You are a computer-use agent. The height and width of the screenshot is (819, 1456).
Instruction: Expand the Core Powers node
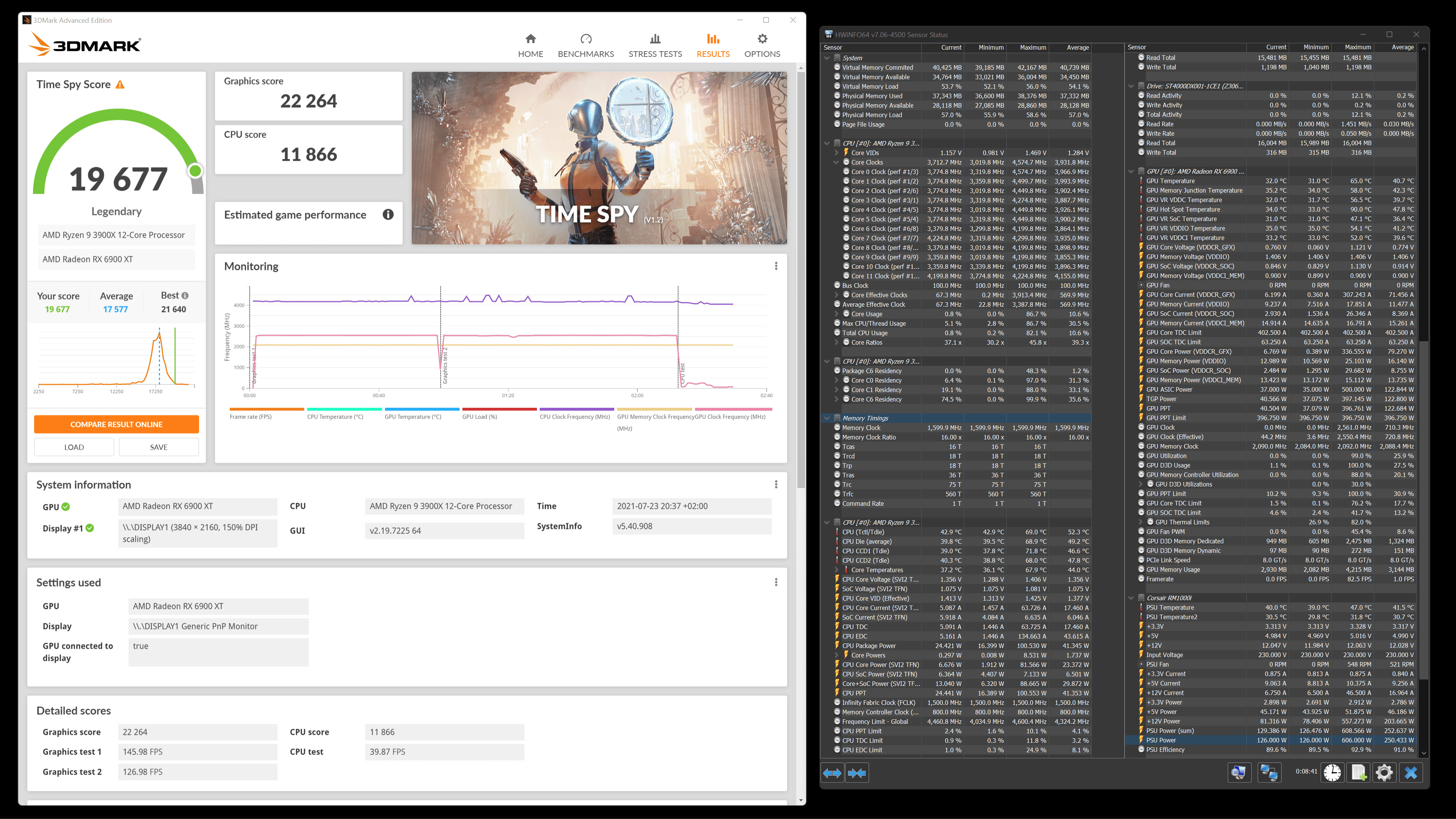pyautogui.click(x=836, y=655)
